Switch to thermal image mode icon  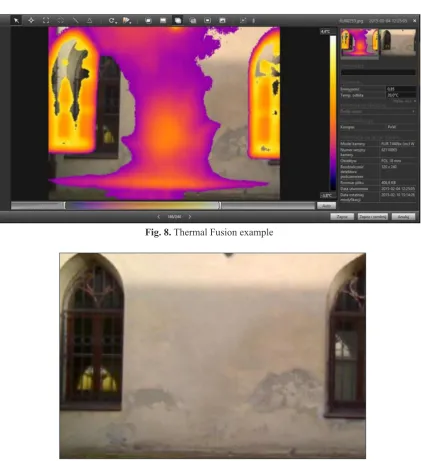(148, 21)
